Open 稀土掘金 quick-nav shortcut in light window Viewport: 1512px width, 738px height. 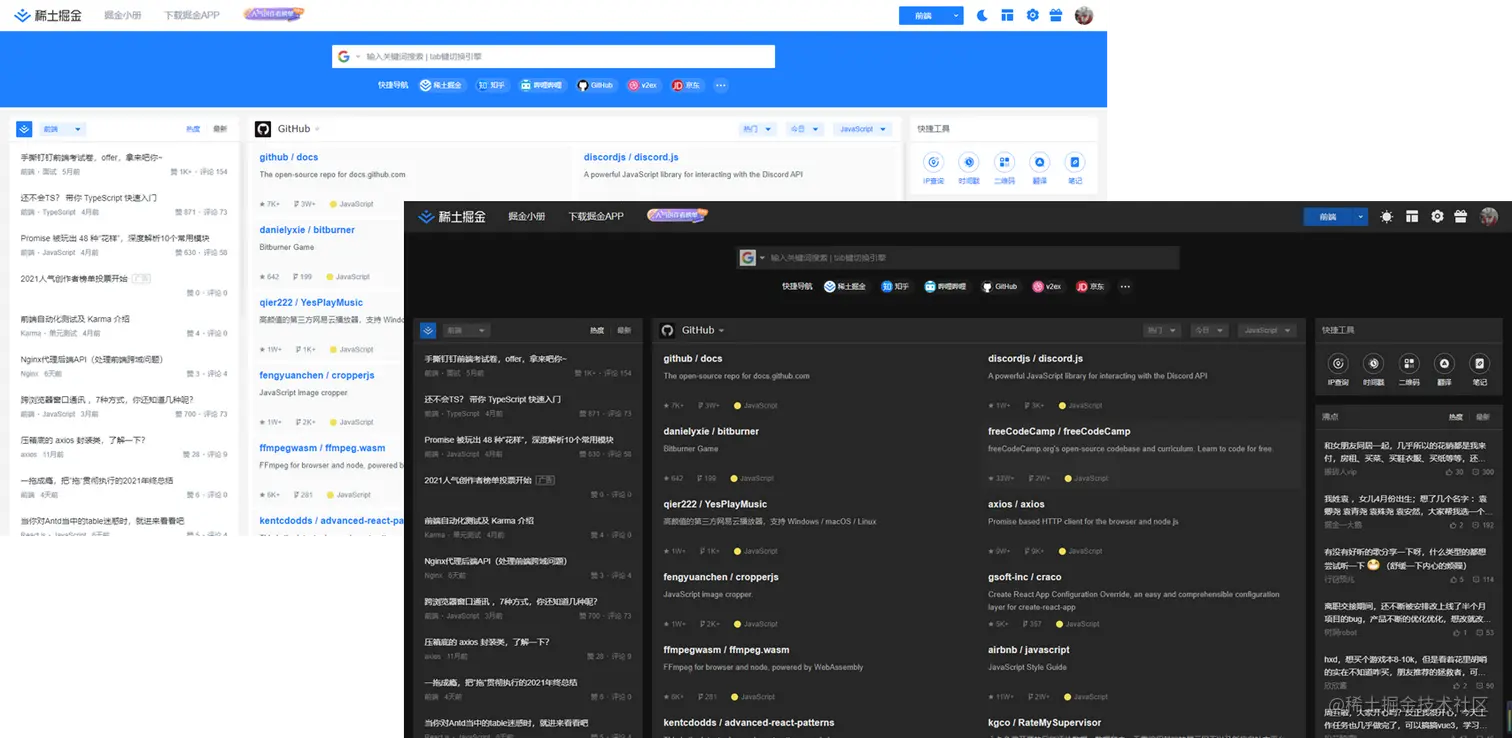[x=441, y=85]
